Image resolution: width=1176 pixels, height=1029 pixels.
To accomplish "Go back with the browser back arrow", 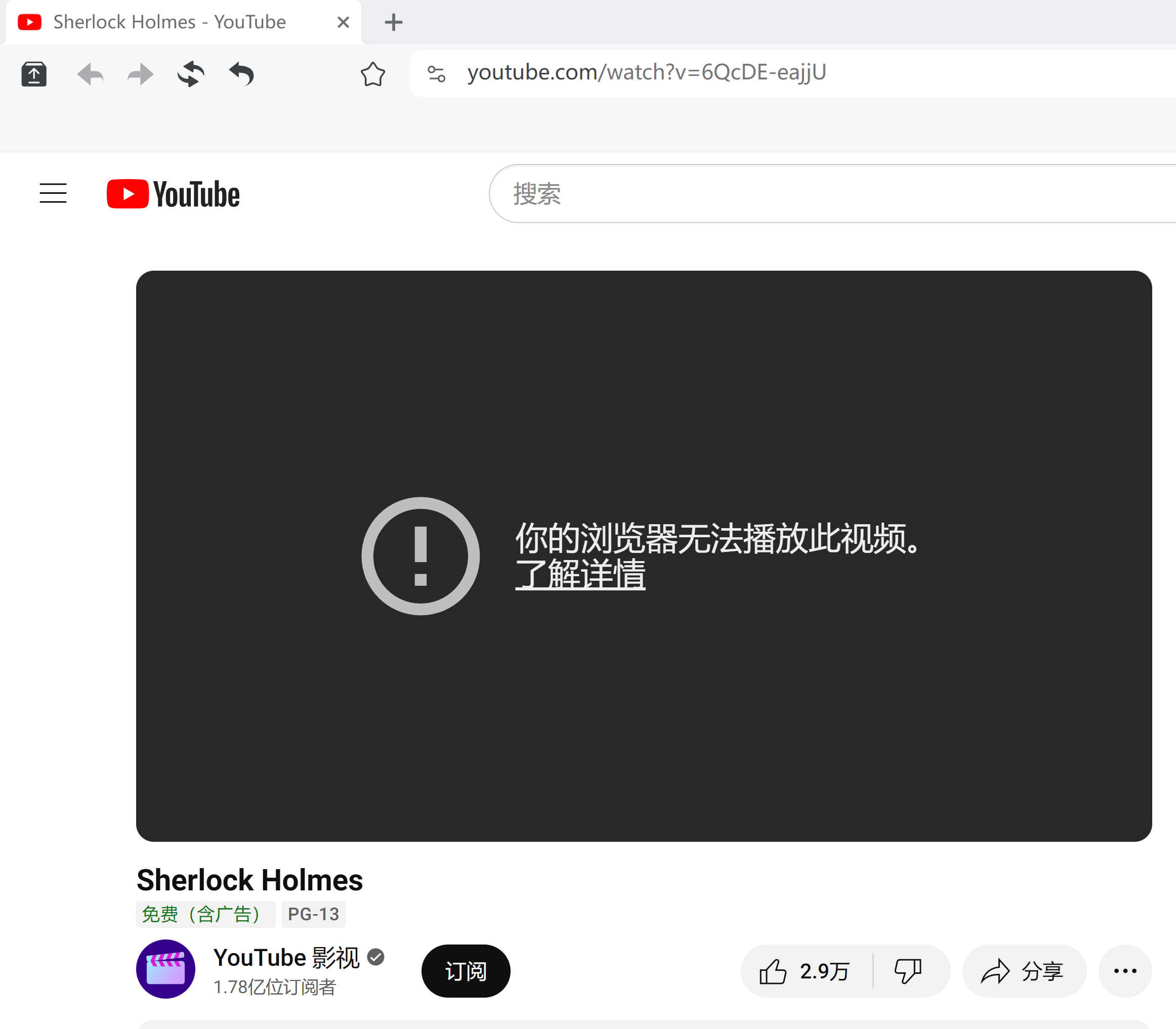I will pos(90,74).
